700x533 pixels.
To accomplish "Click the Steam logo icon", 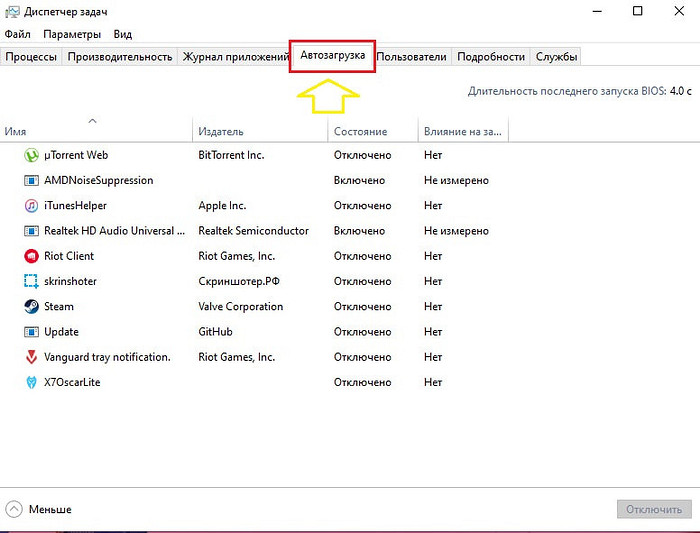I will [x=31, y=307].
